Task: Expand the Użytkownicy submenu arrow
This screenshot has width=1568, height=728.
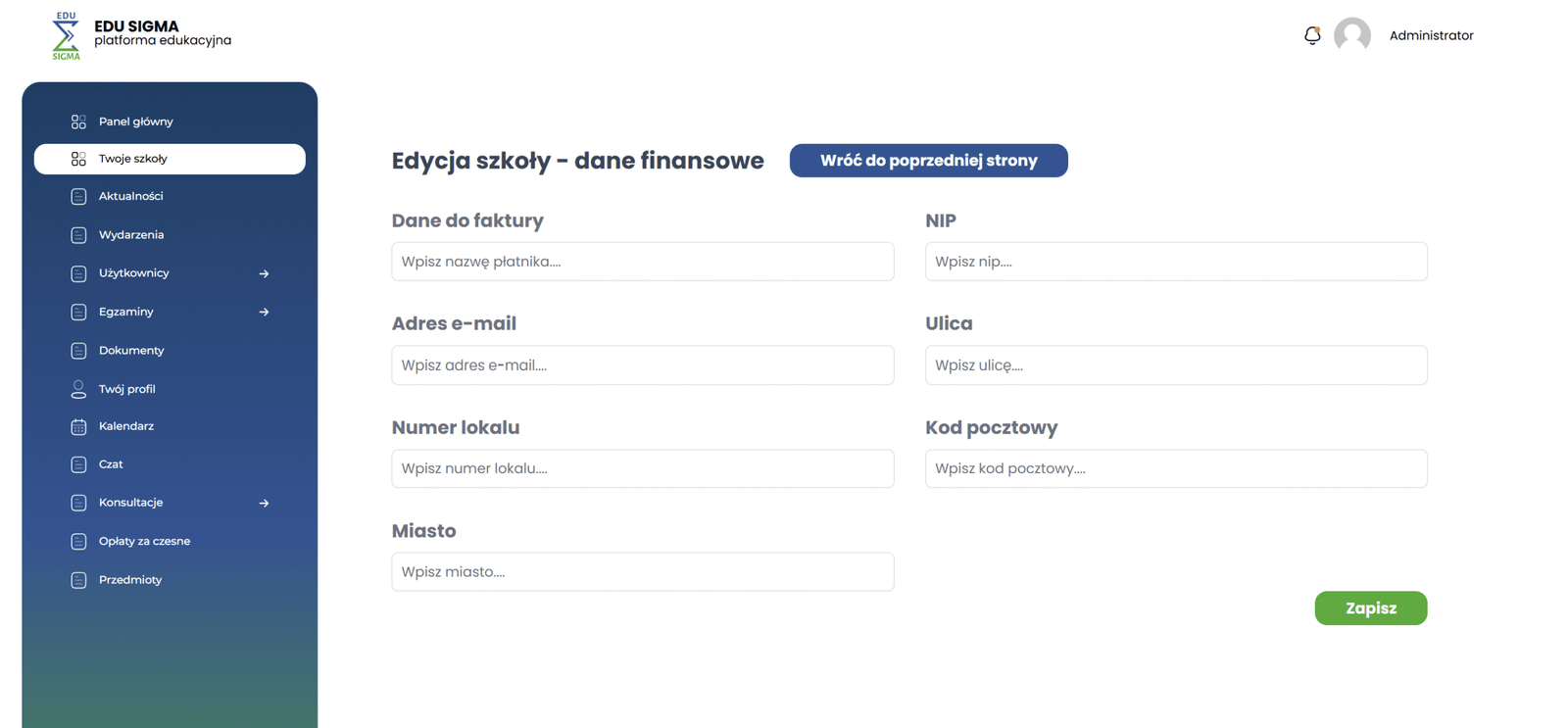Action: (264, 273)
